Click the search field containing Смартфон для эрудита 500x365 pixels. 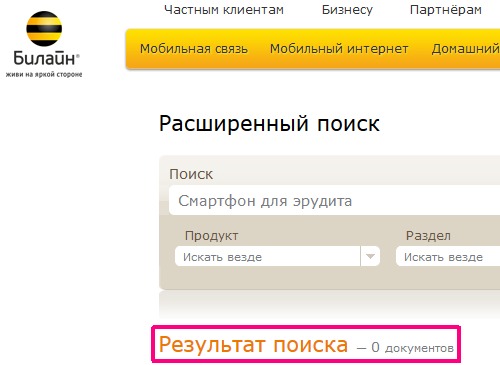tap(334, 201)
